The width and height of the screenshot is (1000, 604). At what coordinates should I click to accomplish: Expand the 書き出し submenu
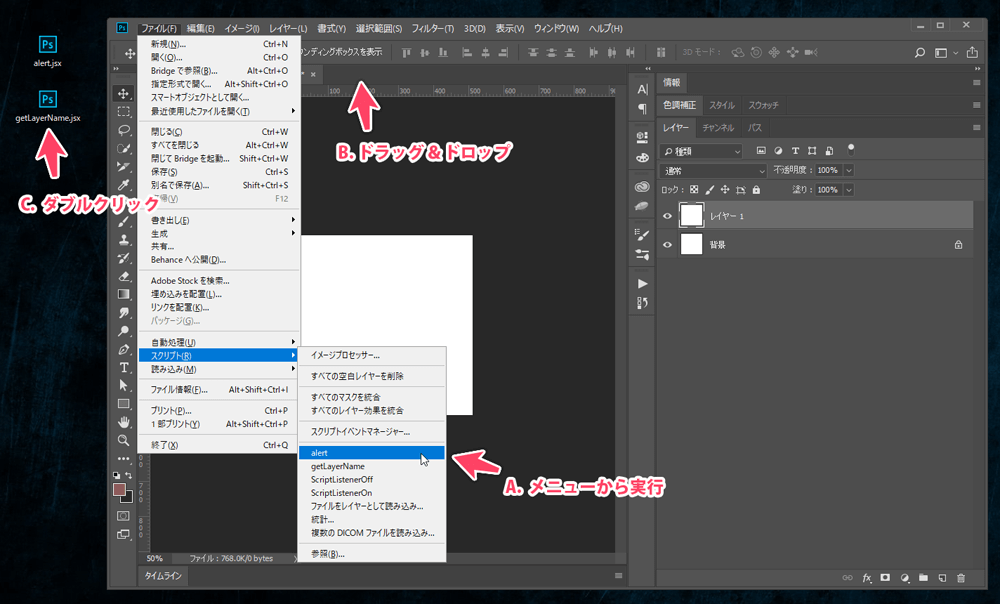coord(219,220)
